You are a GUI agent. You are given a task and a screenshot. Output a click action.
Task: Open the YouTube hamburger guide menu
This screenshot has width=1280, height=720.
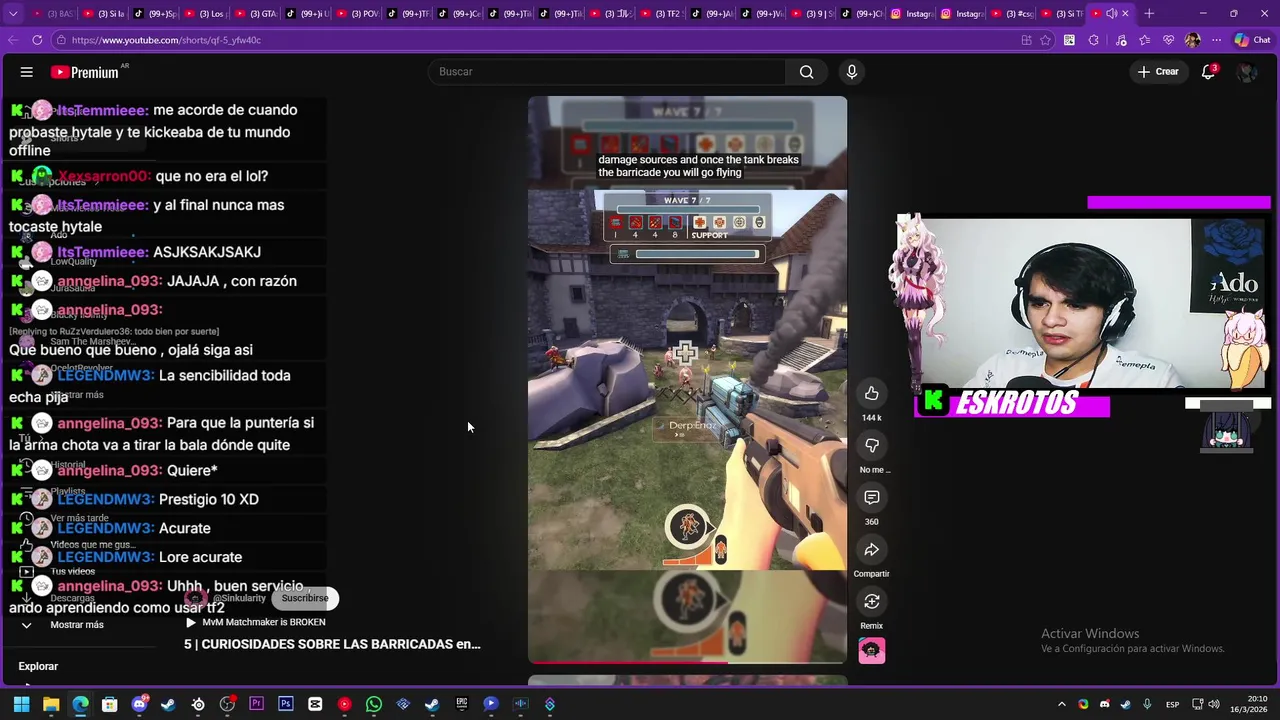(x=27, y=72)
